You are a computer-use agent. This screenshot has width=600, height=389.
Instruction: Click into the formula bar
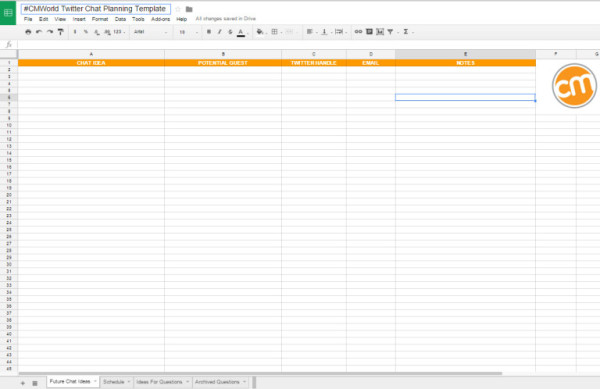(308, 44)
